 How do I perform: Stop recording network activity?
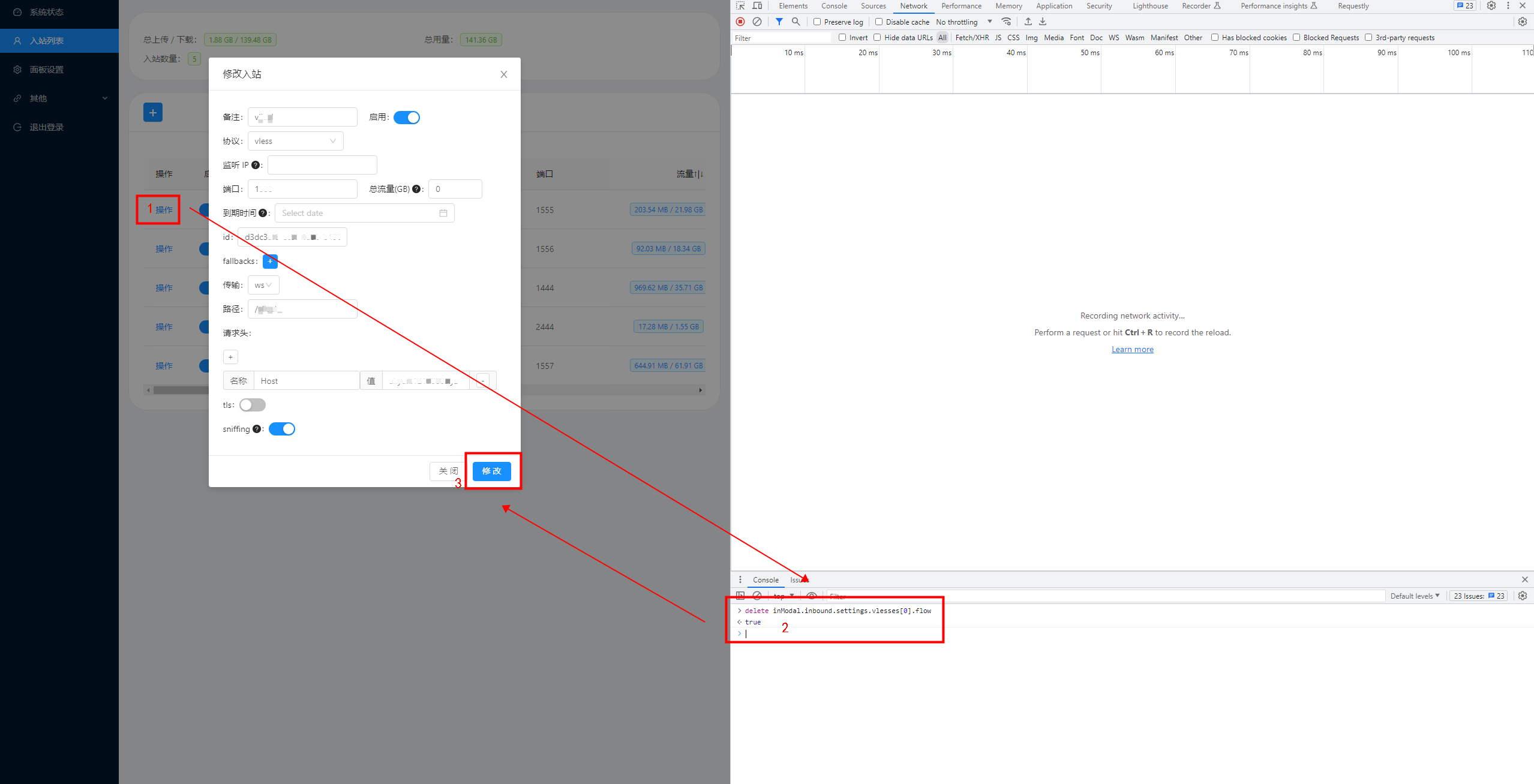point(740,22)
